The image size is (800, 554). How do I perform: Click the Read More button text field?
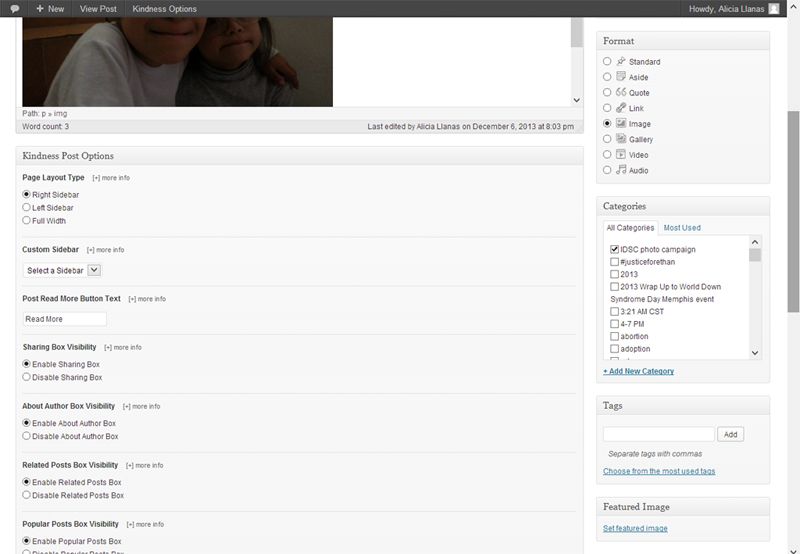click(65, 319)
